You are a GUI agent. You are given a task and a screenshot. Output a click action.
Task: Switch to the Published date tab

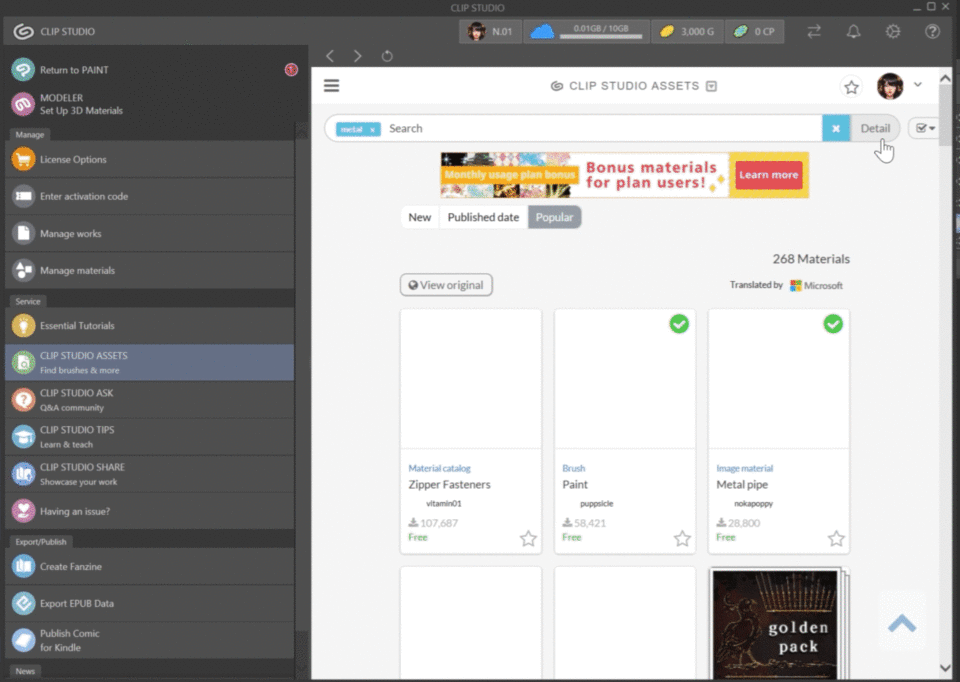tap(483, 217)
